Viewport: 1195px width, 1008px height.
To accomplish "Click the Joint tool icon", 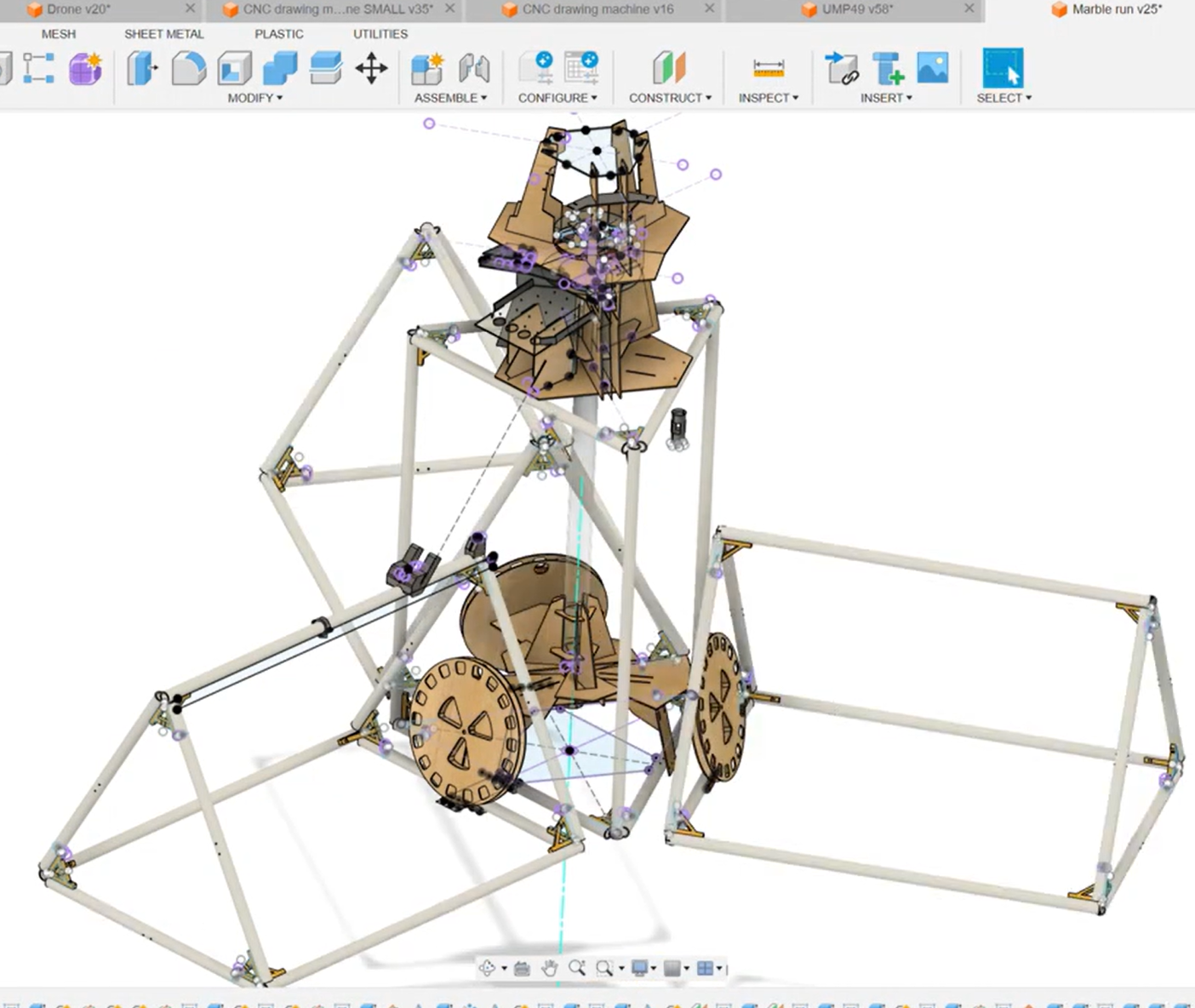I will [x=474, y=68].
